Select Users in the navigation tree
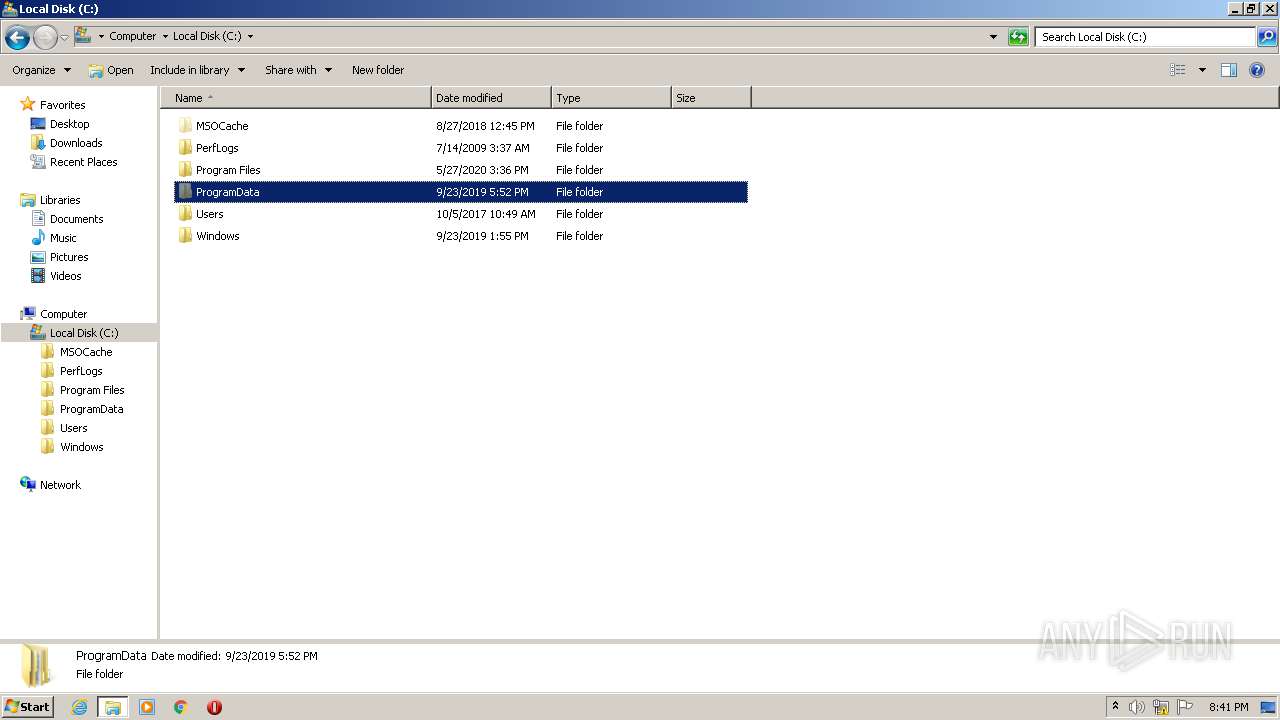Image resolution: width=1280 pixels, height=720 pixels. pos(74,428)
